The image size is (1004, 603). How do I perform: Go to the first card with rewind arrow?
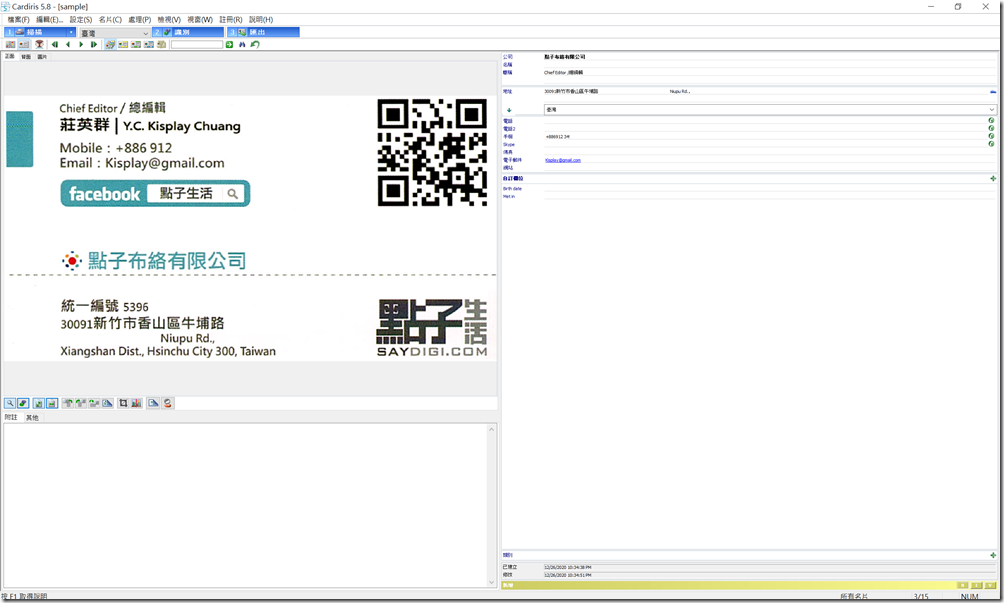click(x=54, y=44)
